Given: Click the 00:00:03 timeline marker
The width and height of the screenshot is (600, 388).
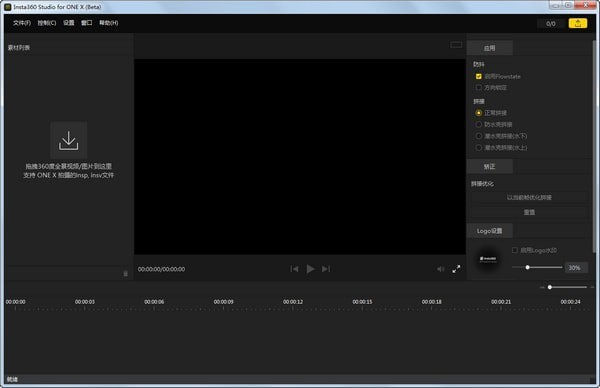Looking at the screenshot, I should [85, 302].
